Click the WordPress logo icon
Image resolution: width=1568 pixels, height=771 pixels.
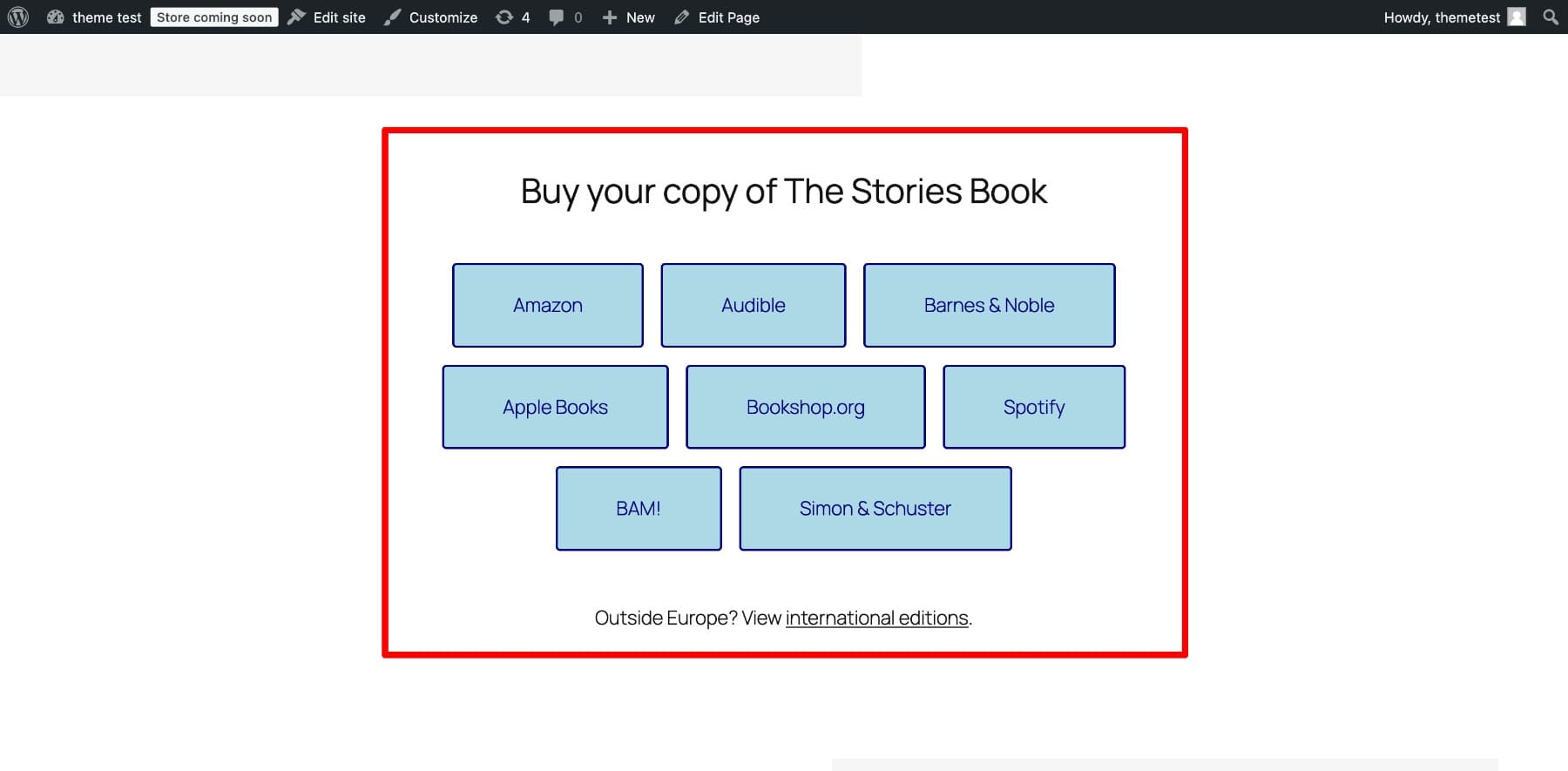(x=18, y=17)
